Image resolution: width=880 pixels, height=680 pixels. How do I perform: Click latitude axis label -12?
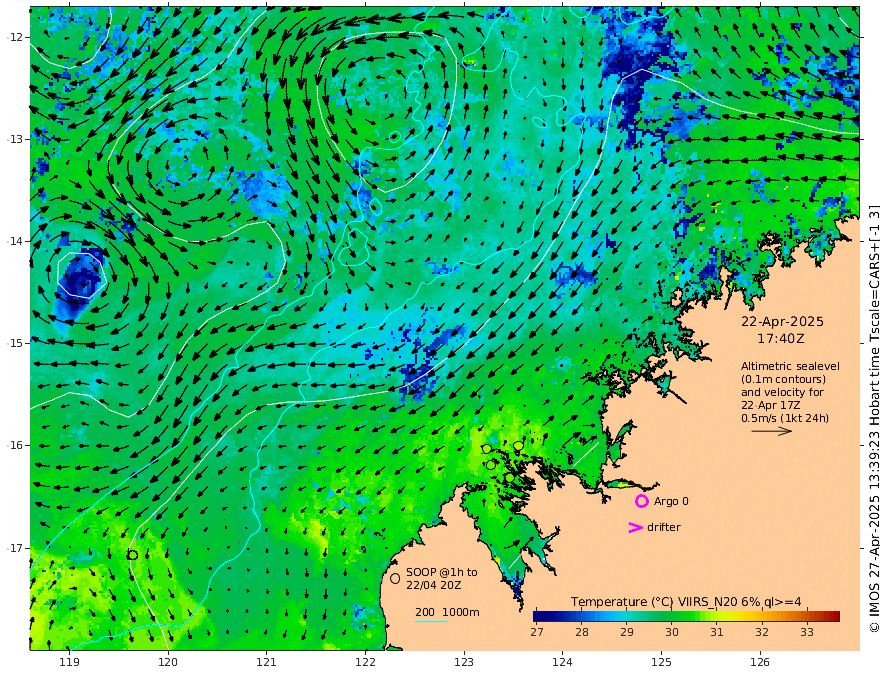pos(13,37)
